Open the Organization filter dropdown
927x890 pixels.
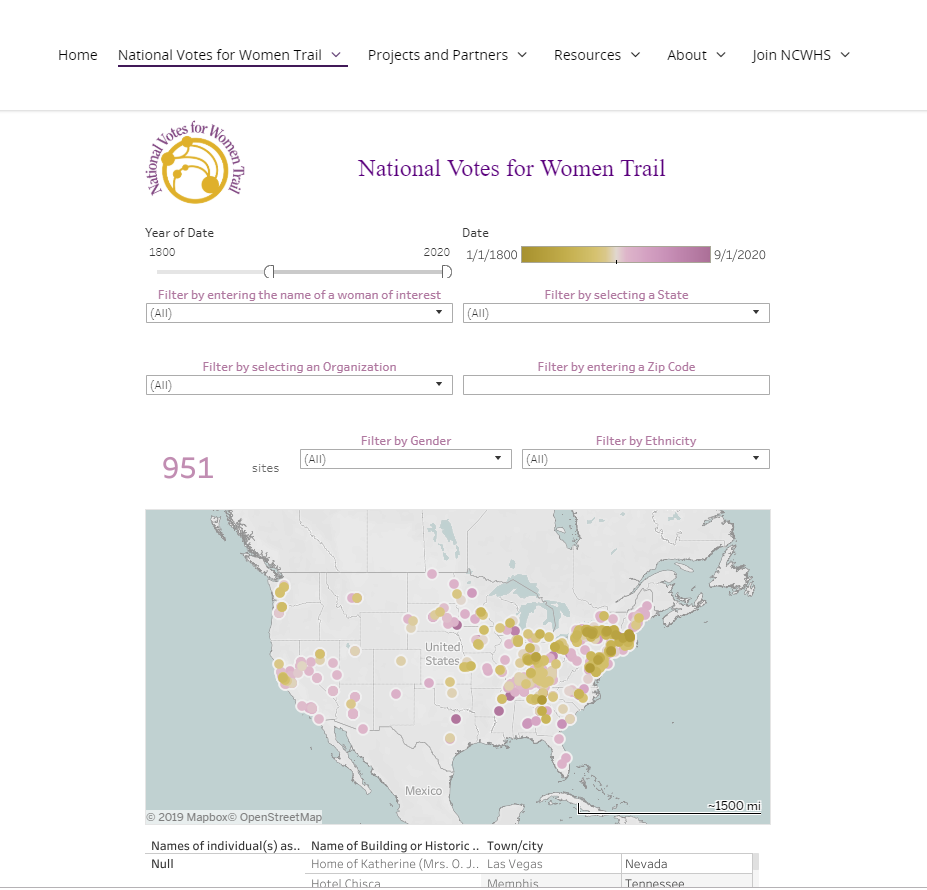299,385
